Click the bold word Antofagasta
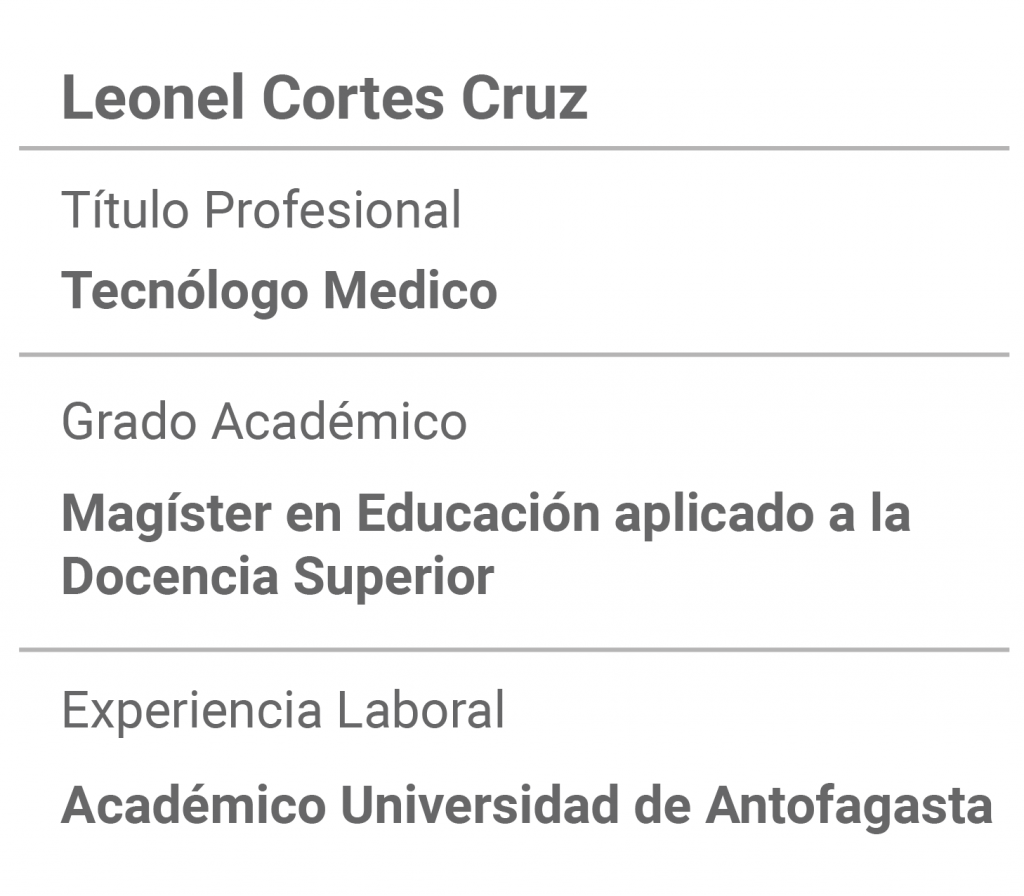Image resolution: width=1024 pixels, height=896 pixels. (x=849, y=805)
